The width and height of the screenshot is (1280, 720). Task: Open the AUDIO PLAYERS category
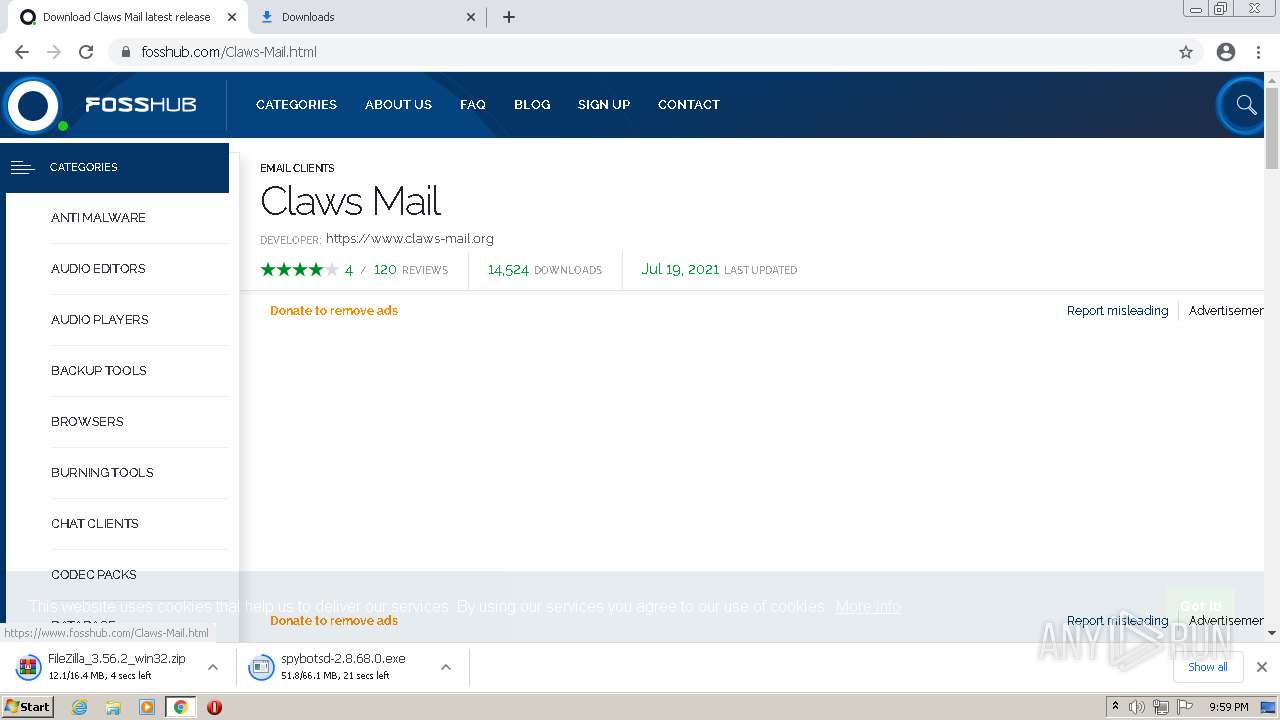(100, 319)
